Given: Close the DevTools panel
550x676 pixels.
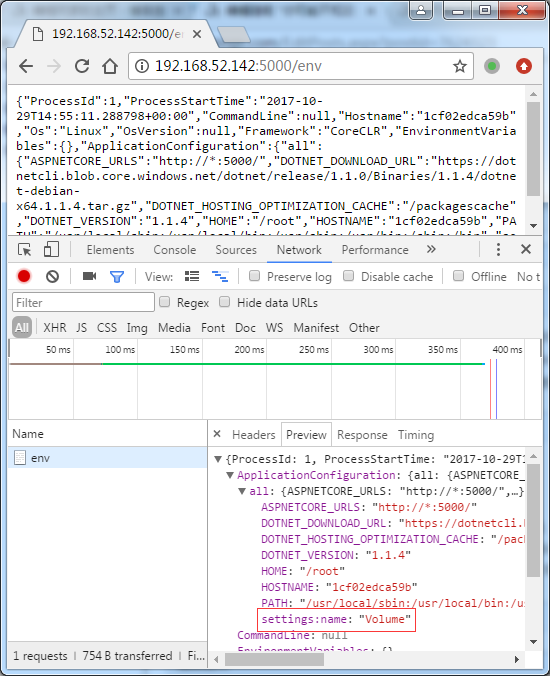Looking at the screenshot, I should (526, 249).
